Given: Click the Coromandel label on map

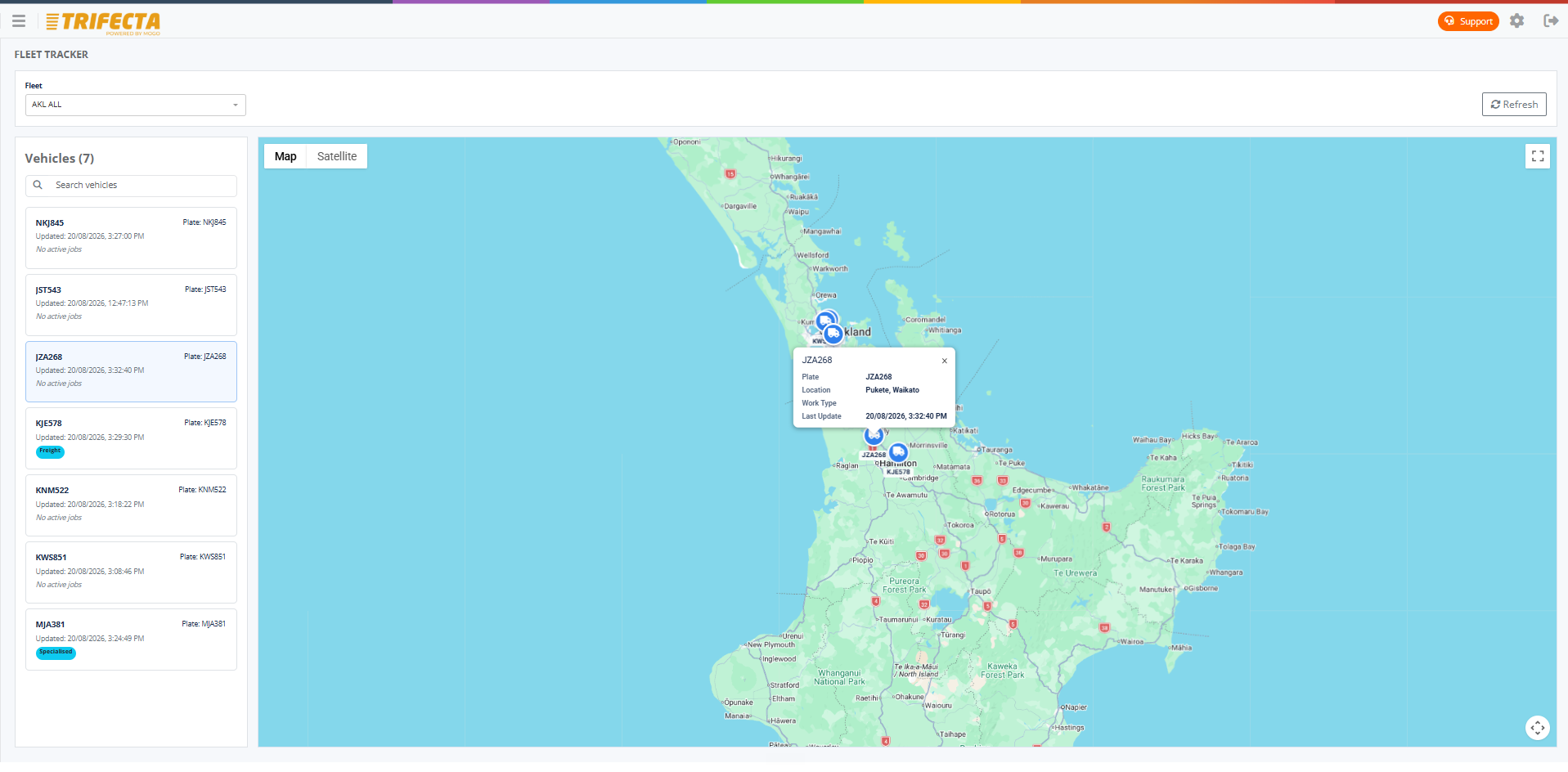Looking at the screenshot, I should pos(926,320).
